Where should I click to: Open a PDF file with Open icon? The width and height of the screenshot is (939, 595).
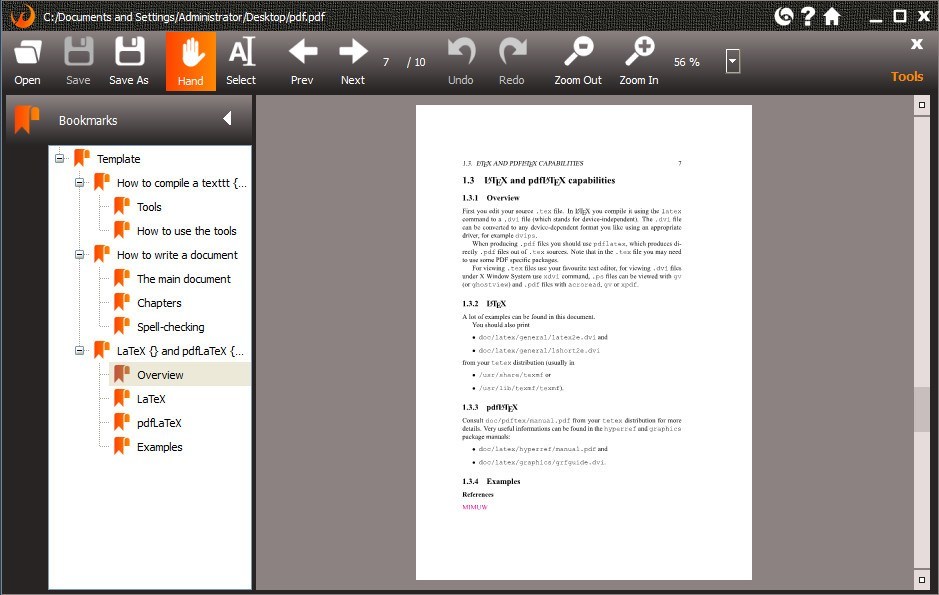[x=28, y=61]
